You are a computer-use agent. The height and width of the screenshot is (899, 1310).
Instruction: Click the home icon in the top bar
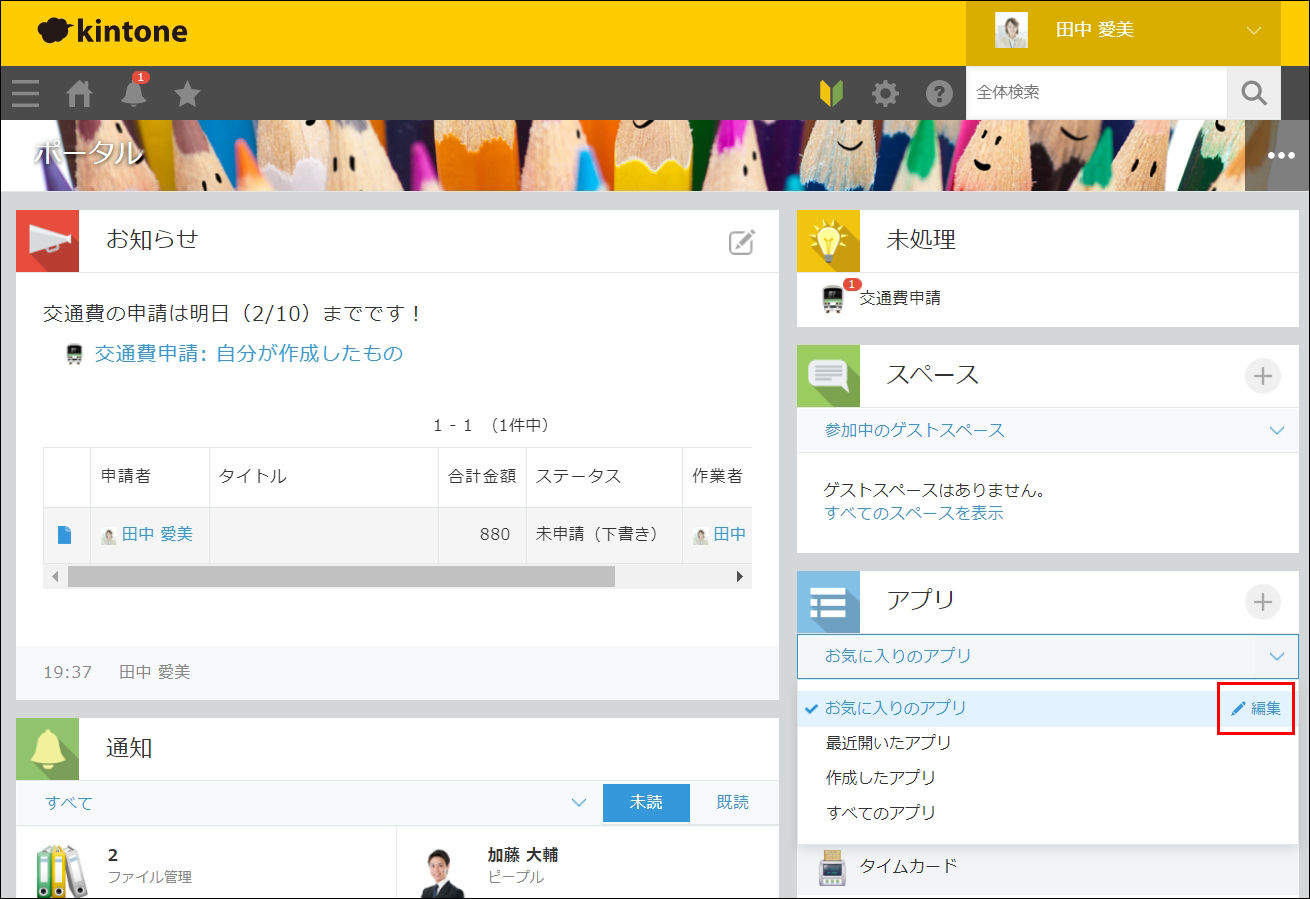[79, 93]
